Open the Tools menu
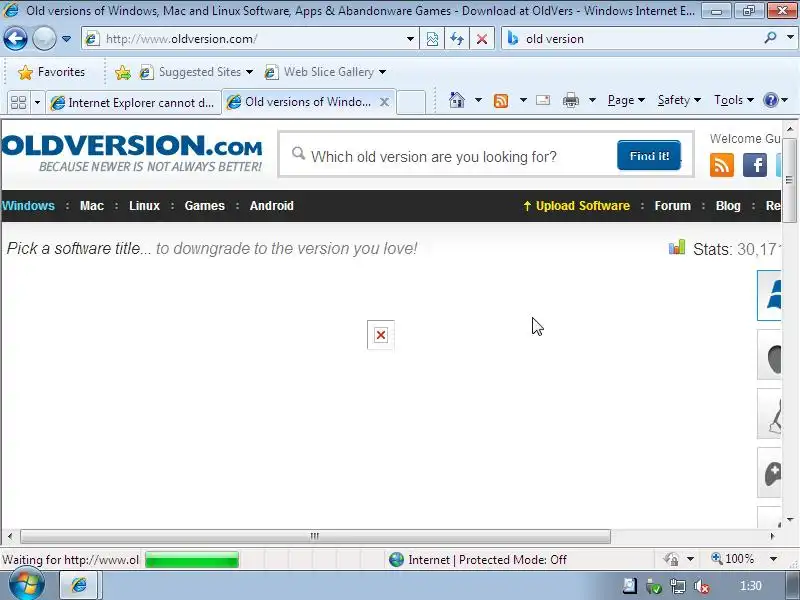Screen dimensions: 800x600 click(x=734, y=100)
